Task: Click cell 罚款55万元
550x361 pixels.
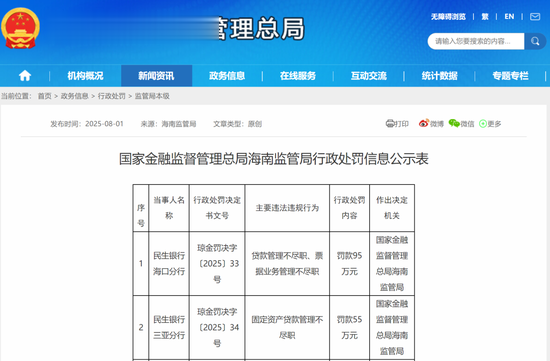Action: click(349, 327)
